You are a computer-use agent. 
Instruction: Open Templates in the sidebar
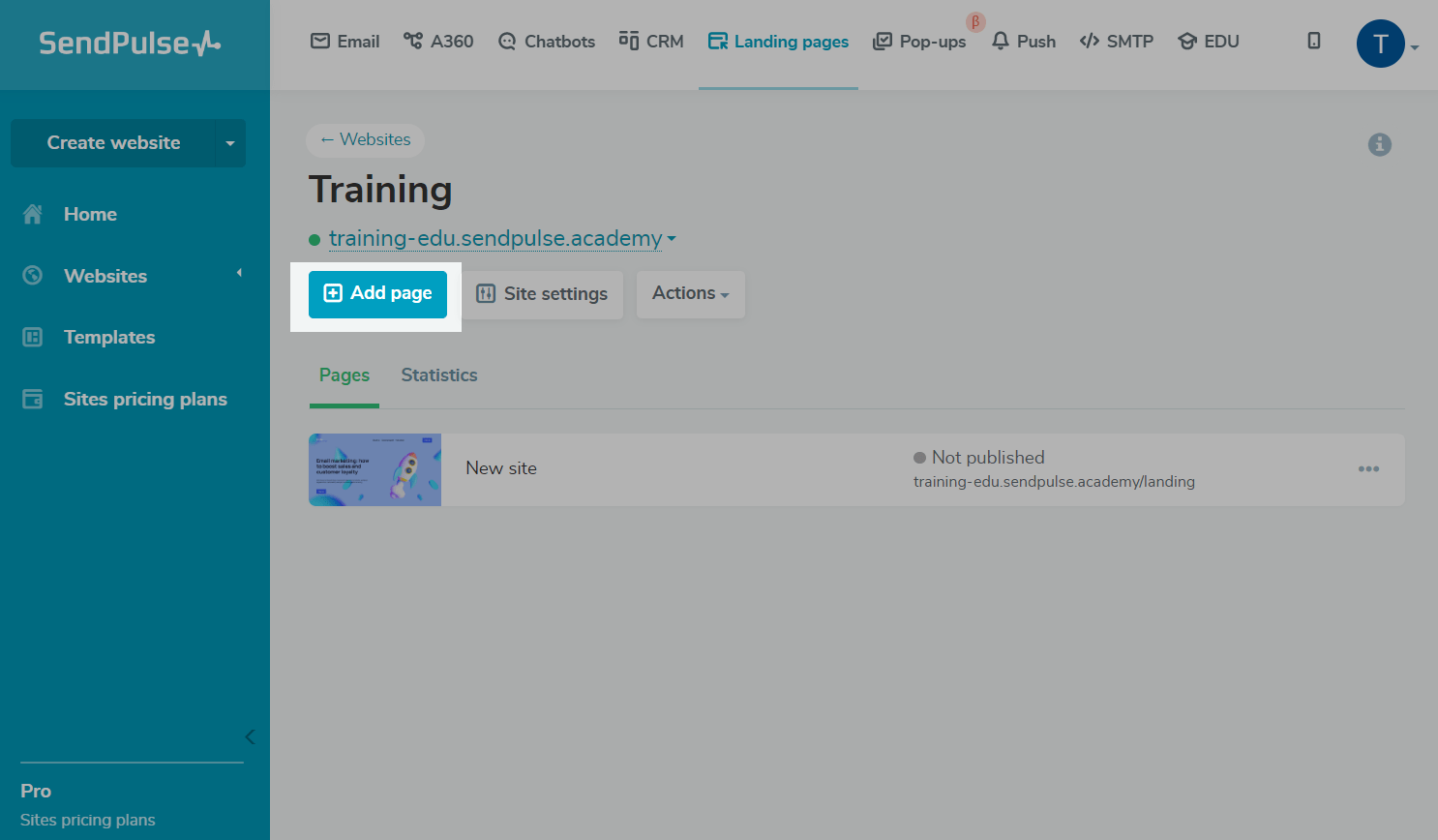109,337
